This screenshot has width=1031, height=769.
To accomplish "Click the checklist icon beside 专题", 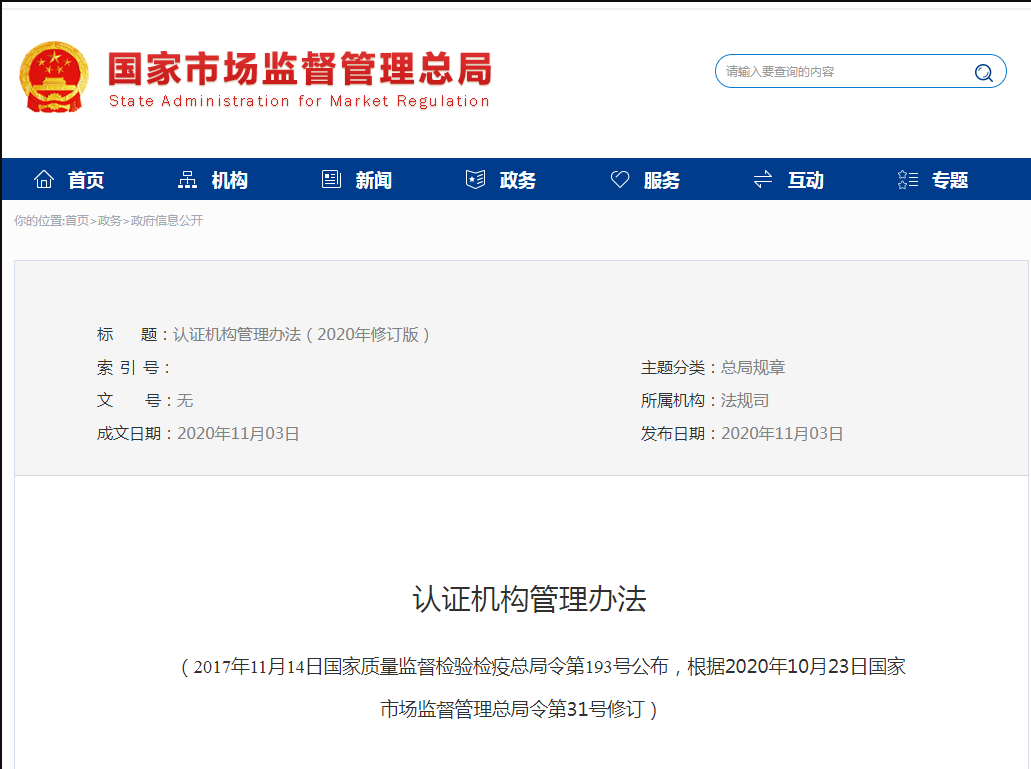I will click(906, 178).
